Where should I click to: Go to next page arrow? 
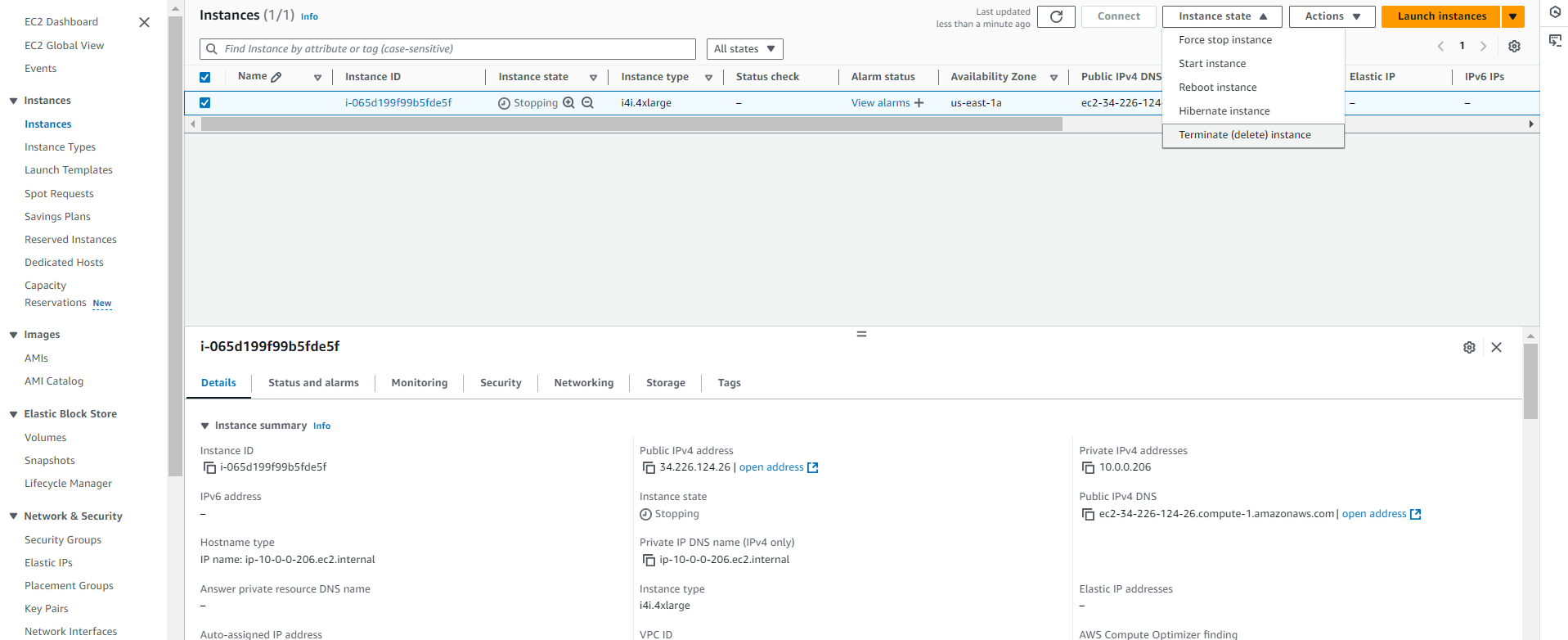(1483, 47)
